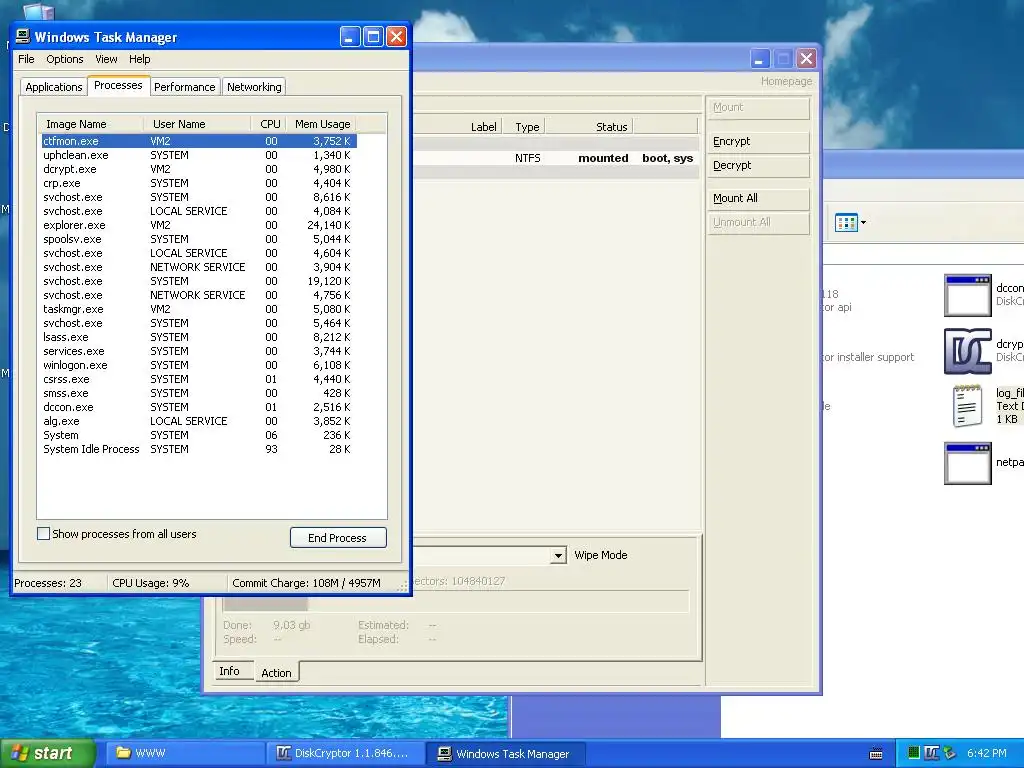Image resolution: width=1024 pixels, height=768 pixels.
Task: Click the Encrypt button in DiskCryptor
Action: (x=758, y=142)
